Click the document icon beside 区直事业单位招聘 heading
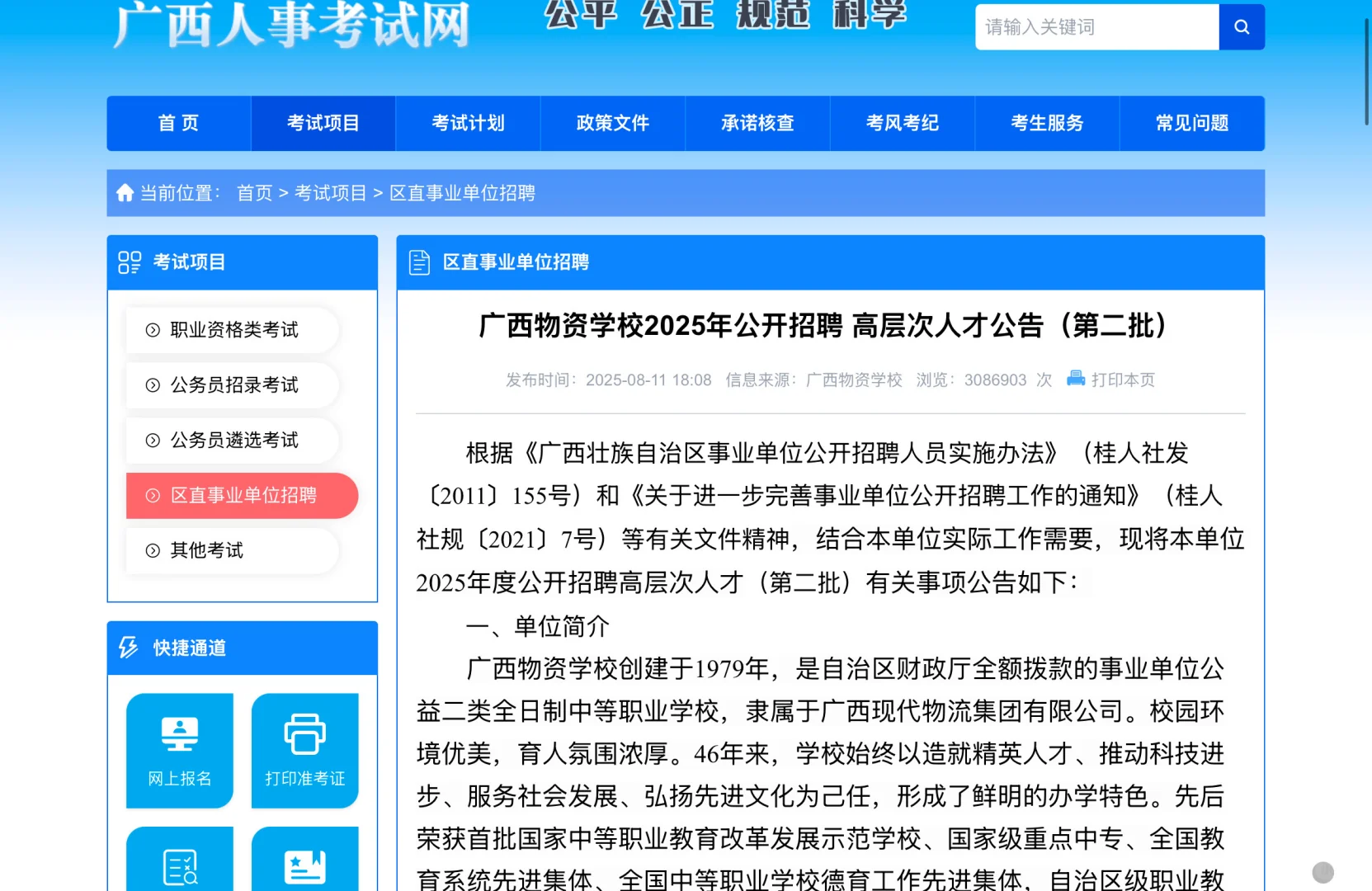The height and width of the screenshot is (891, 1372). point(419,262)
